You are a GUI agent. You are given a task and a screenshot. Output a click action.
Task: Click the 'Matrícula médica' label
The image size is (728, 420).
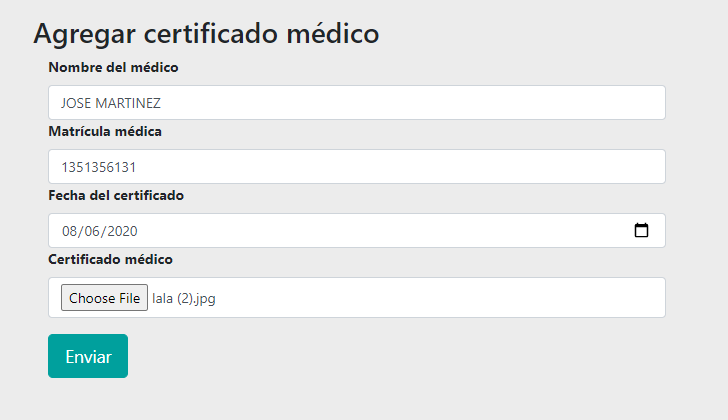[x=105, y=132]
